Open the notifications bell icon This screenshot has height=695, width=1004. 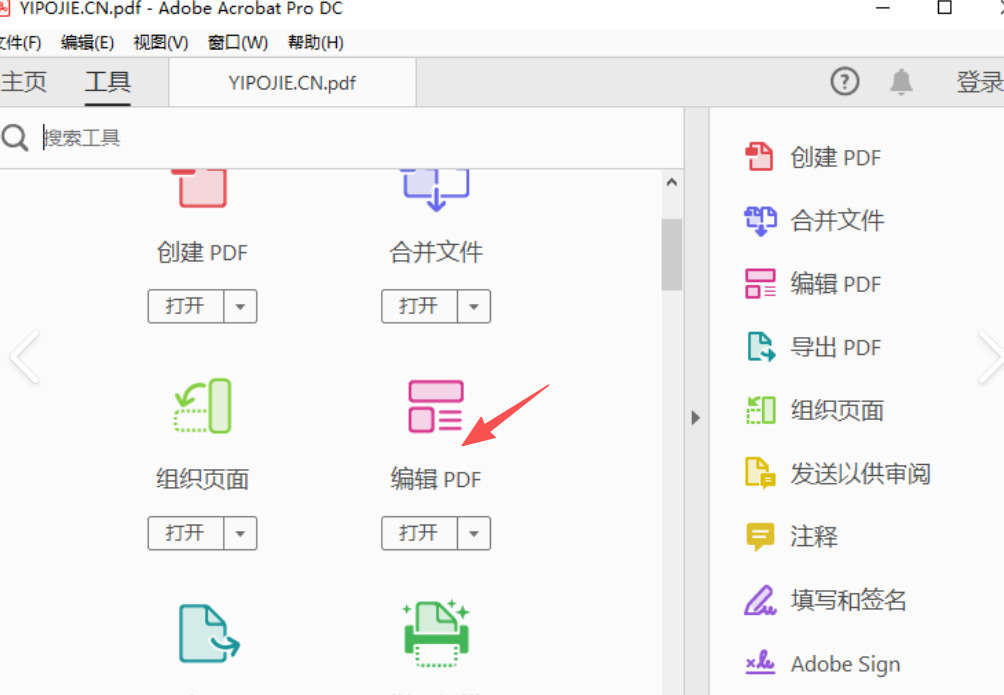(x=901, y=81)
